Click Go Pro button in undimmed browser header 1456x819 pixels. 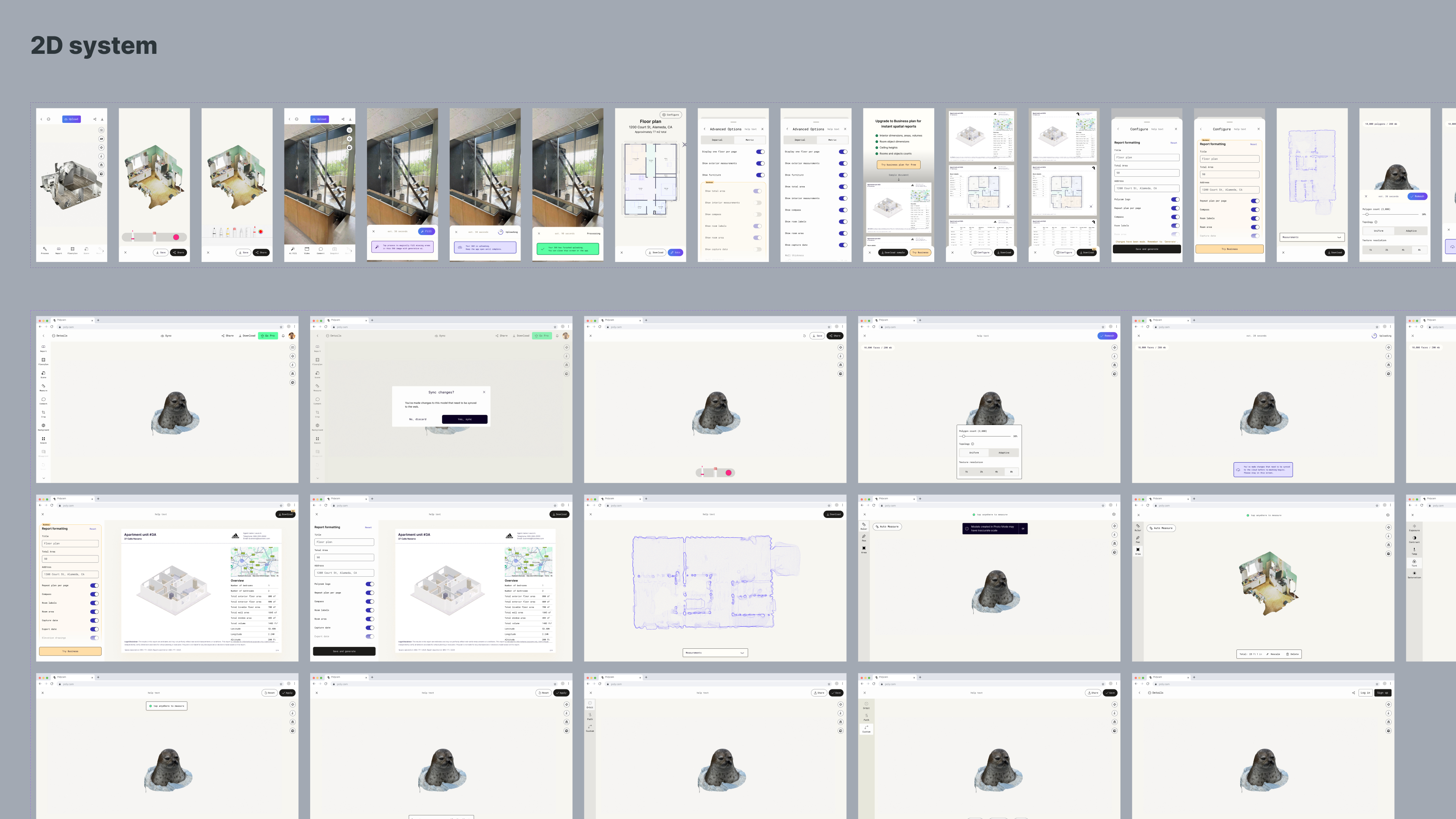268,336
